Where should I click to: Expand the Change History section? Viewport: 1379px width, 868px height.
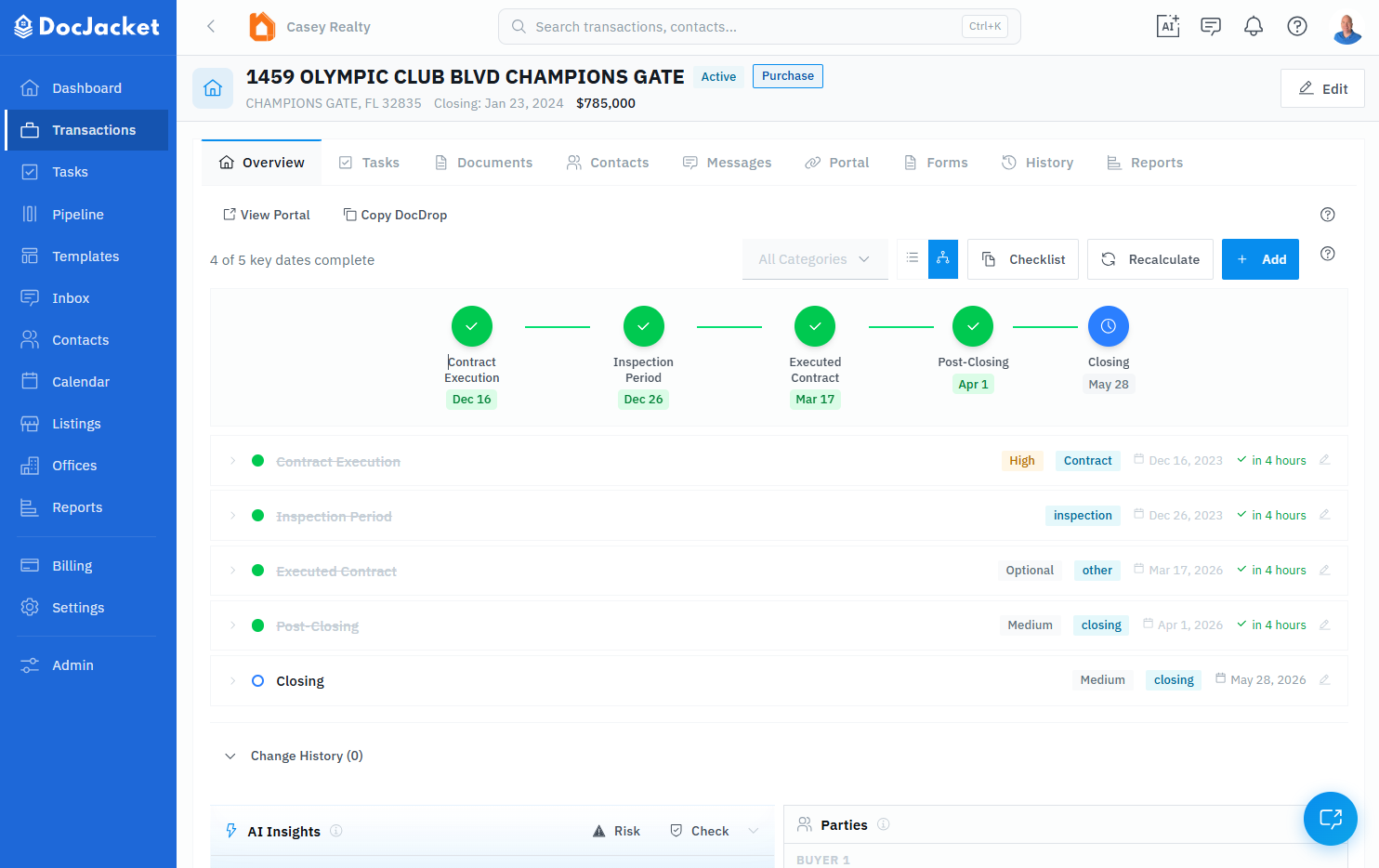pyautogui.click(x=230, y=756)
